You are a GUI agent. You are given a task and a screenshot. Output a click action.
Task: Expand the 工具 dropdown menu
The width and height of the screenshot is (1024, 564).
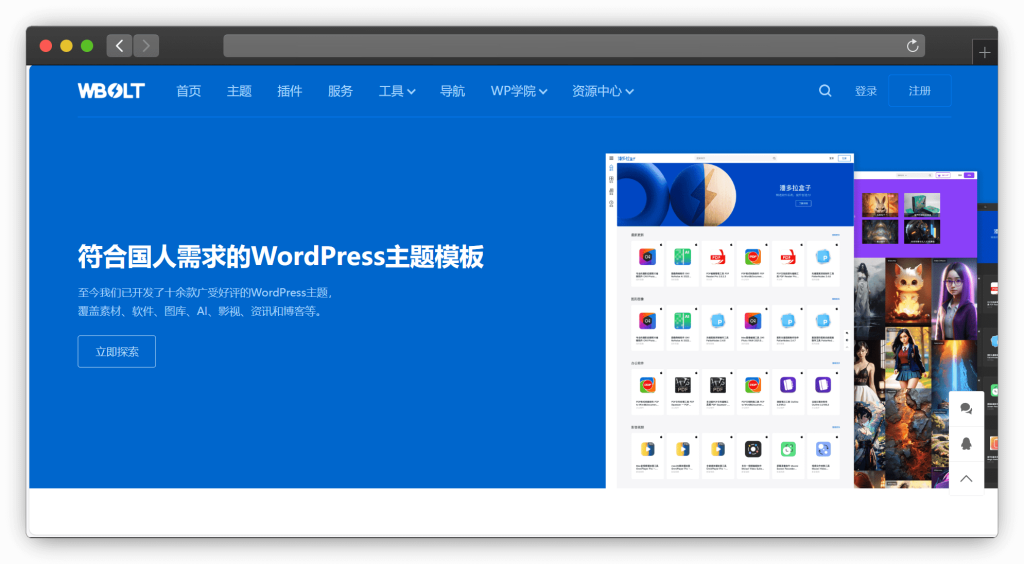pos(396,91)
